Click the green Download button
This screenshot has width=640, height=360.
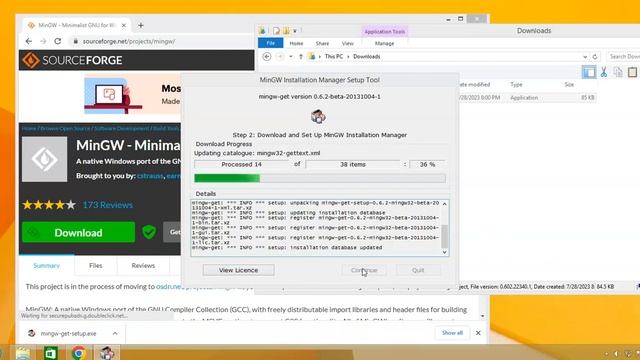[x=78, y=232]
